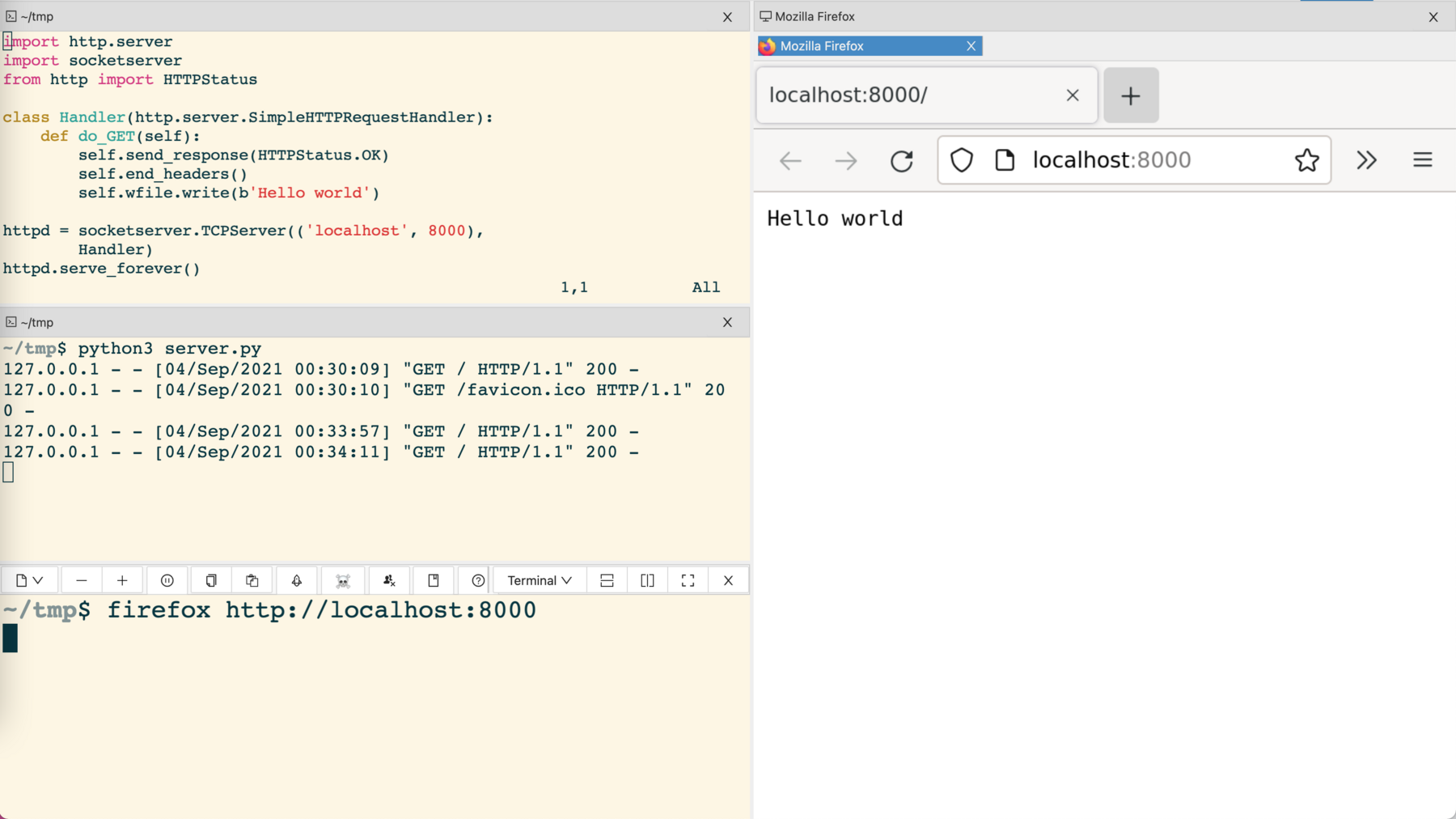Increase the terminal font size

click(122, 579)
